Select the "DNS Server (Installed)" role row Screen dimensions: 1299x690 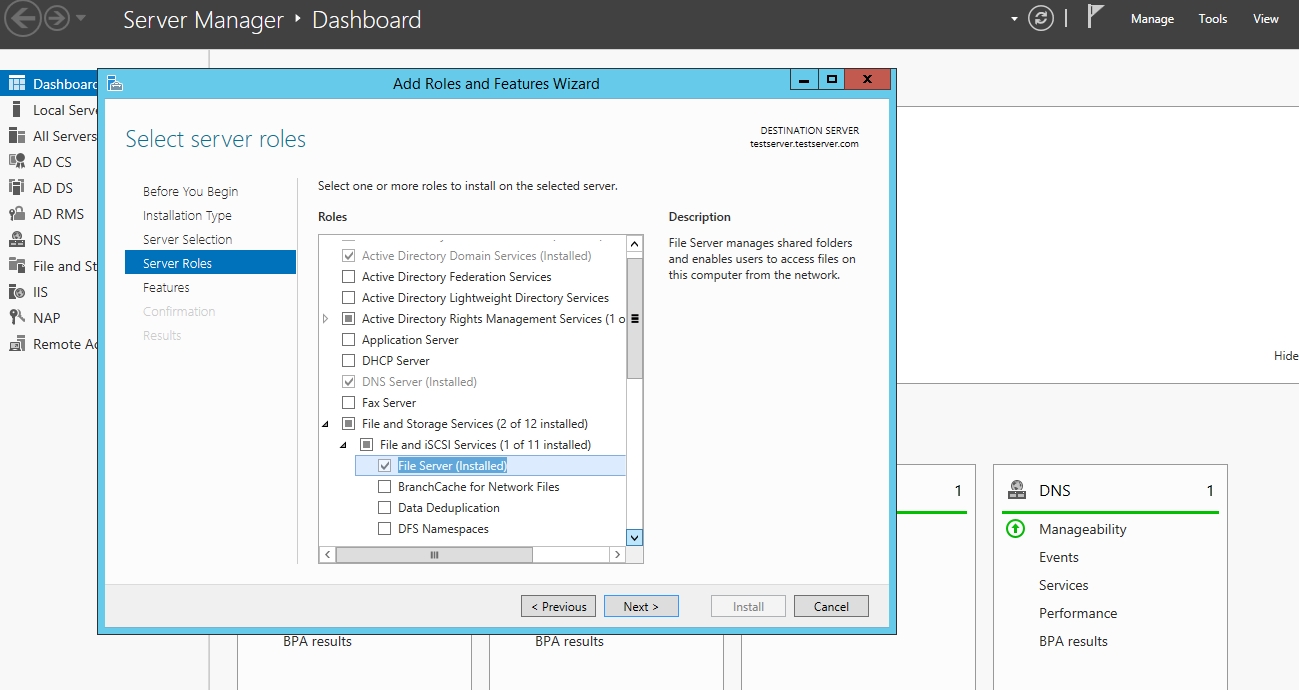pyautogui.click(x=419, y=382)
